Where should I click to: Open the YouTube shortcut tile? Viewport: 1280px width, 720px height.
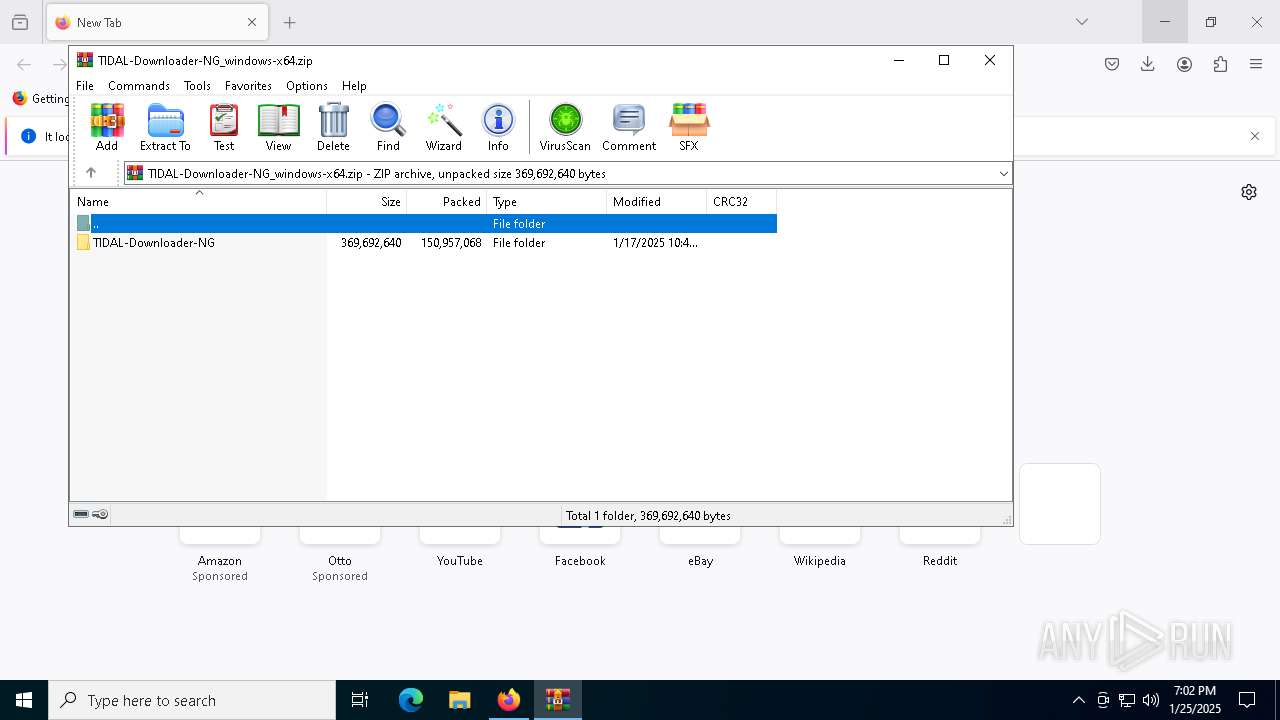coord(460,548)
